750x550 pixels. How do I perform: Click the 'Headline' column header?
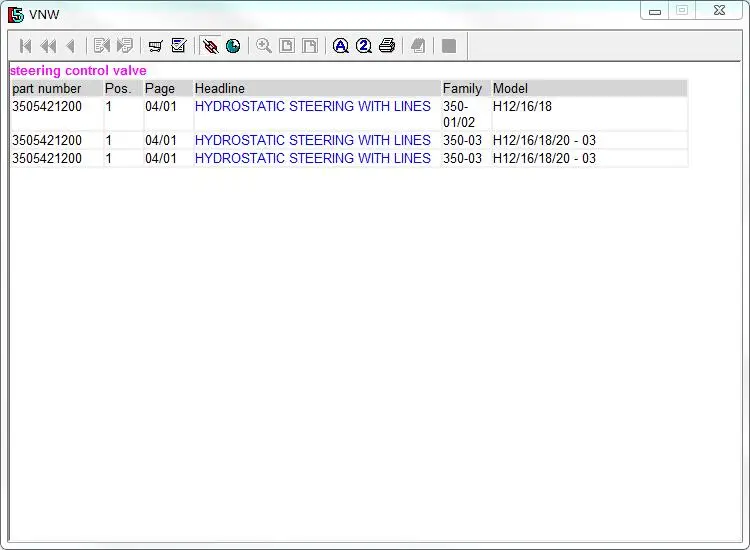[x=317, y=88]
